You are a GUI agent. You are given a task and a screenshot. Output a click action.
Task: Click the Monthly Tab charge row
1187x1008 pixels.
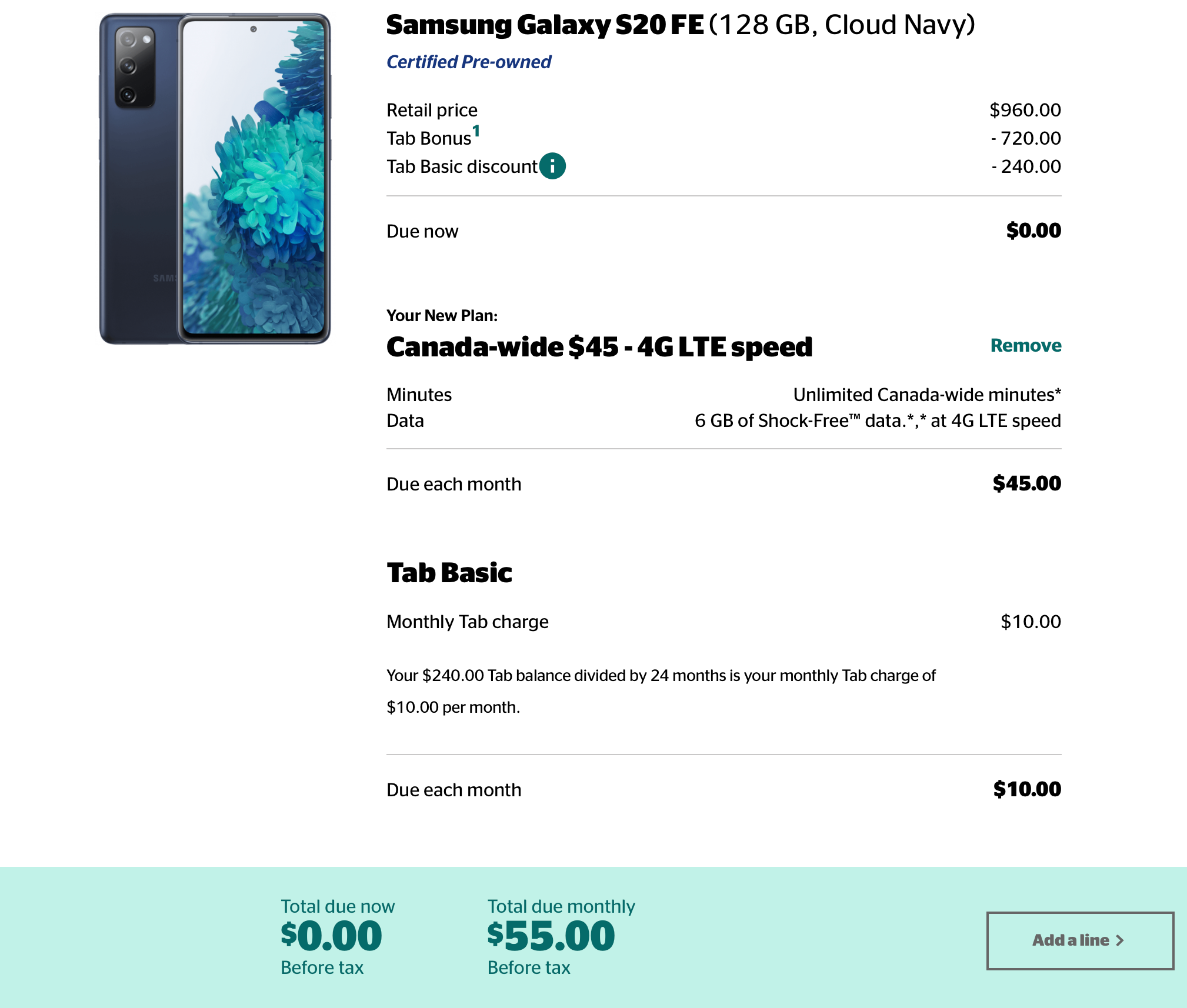pyautogui.click(x=724, y=622)
